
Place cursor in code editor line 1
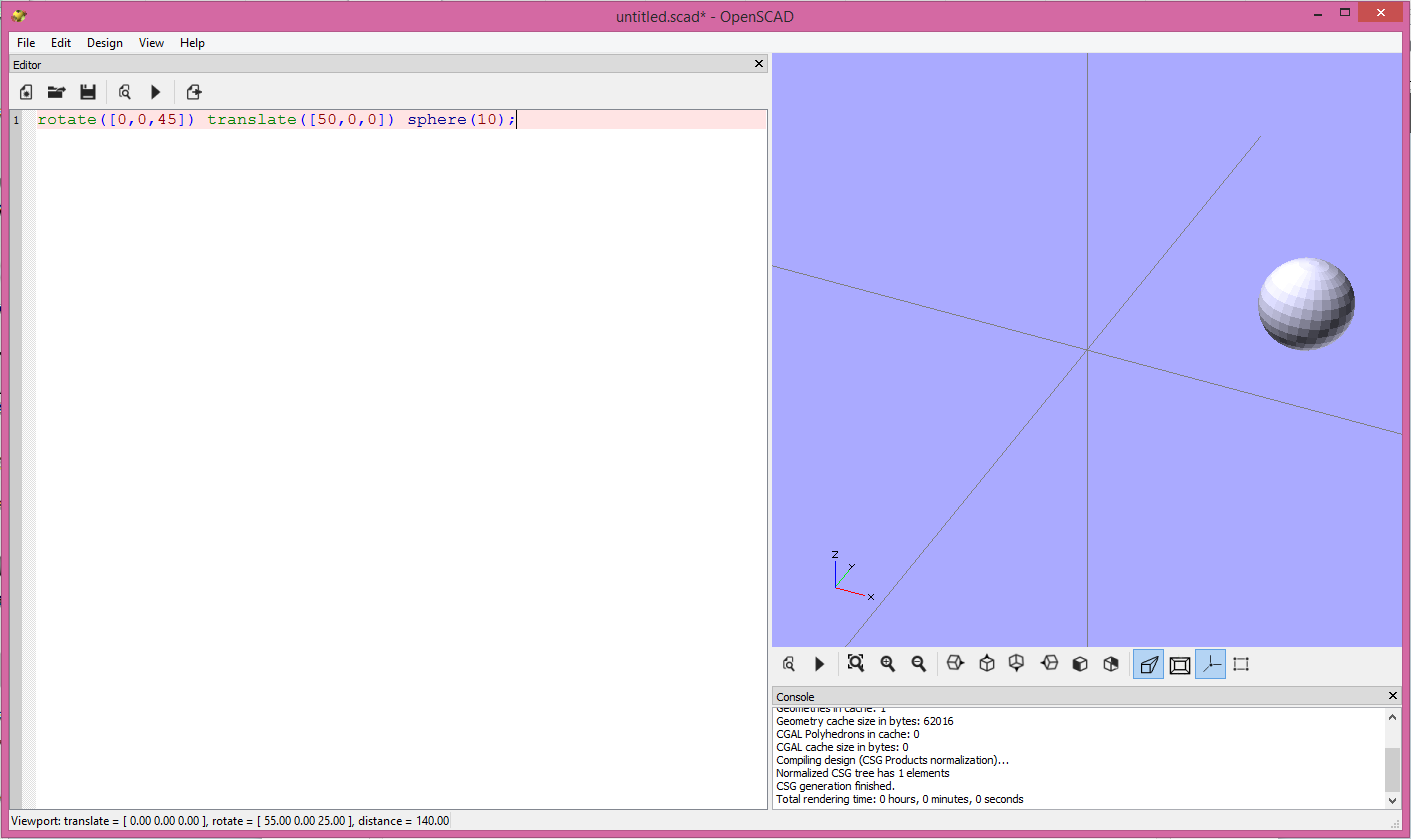coord(300,119)
